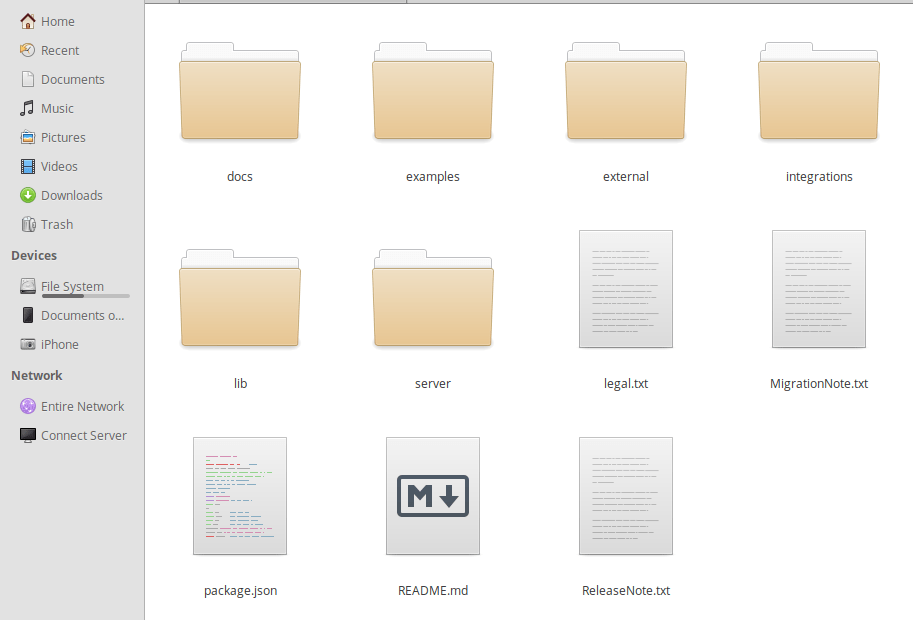Click the 'ReleaseNote.txt' name label

(x=626, y=590)
